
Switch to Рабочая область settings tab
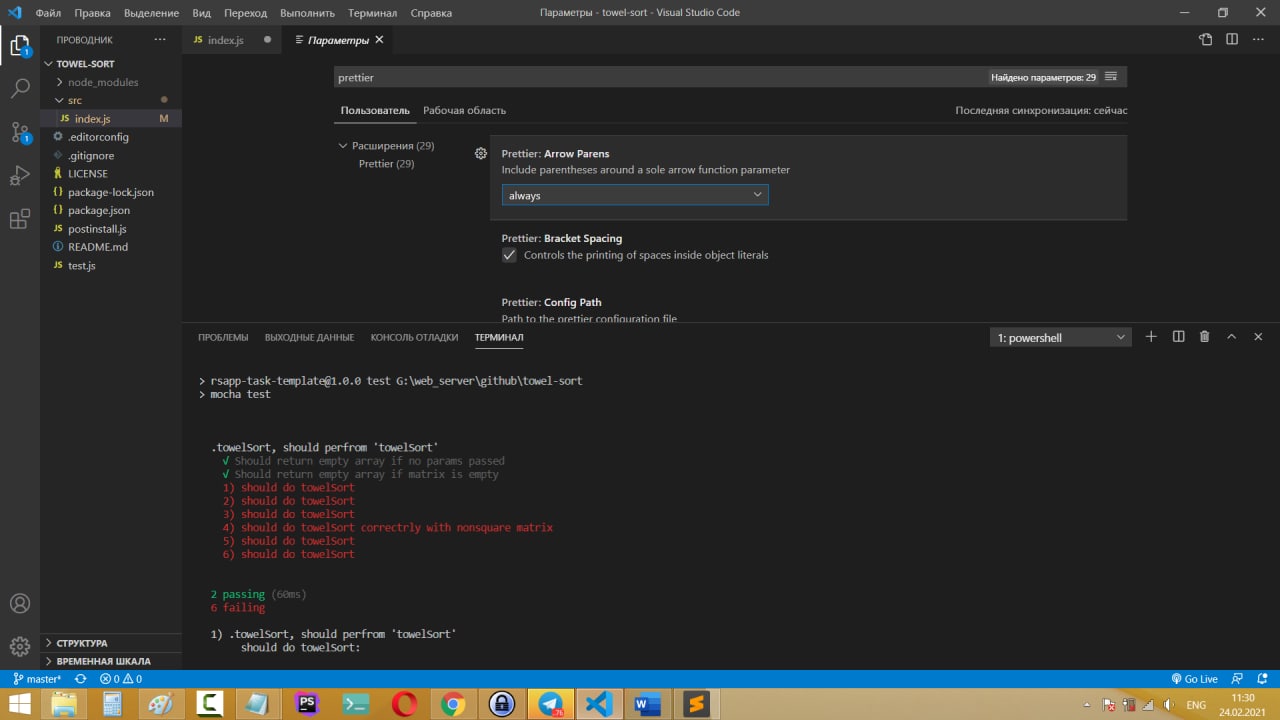(x=464, y=110)
